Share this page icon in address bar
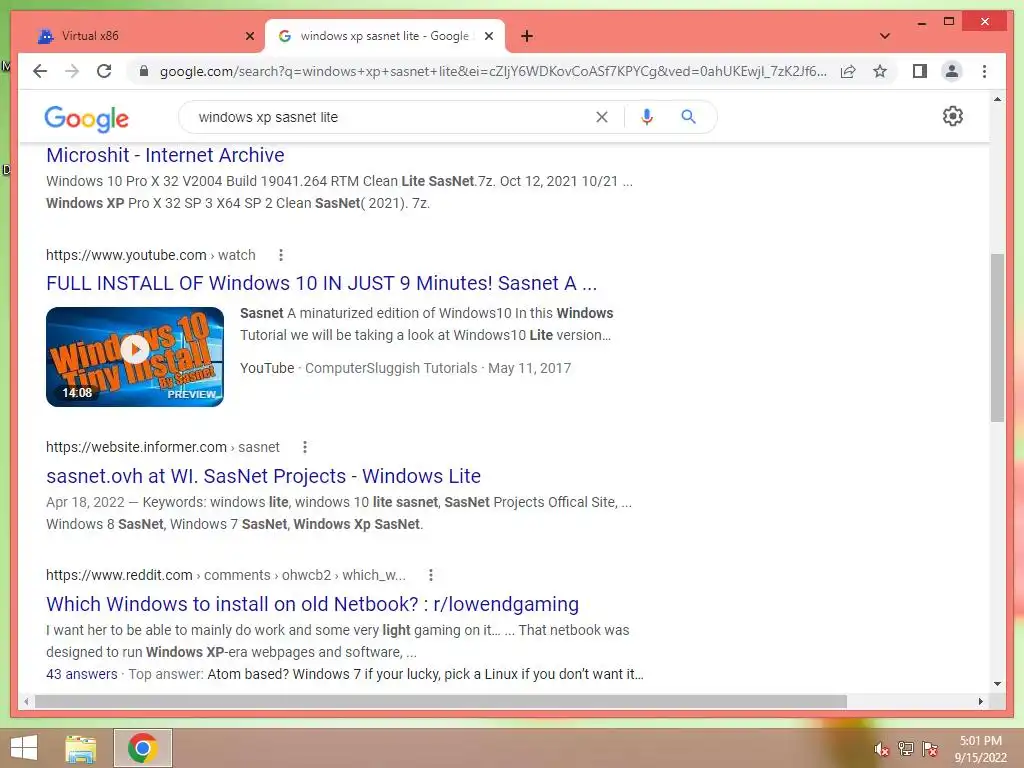This screenshot has height=768, width=1024. pos(848,71)
